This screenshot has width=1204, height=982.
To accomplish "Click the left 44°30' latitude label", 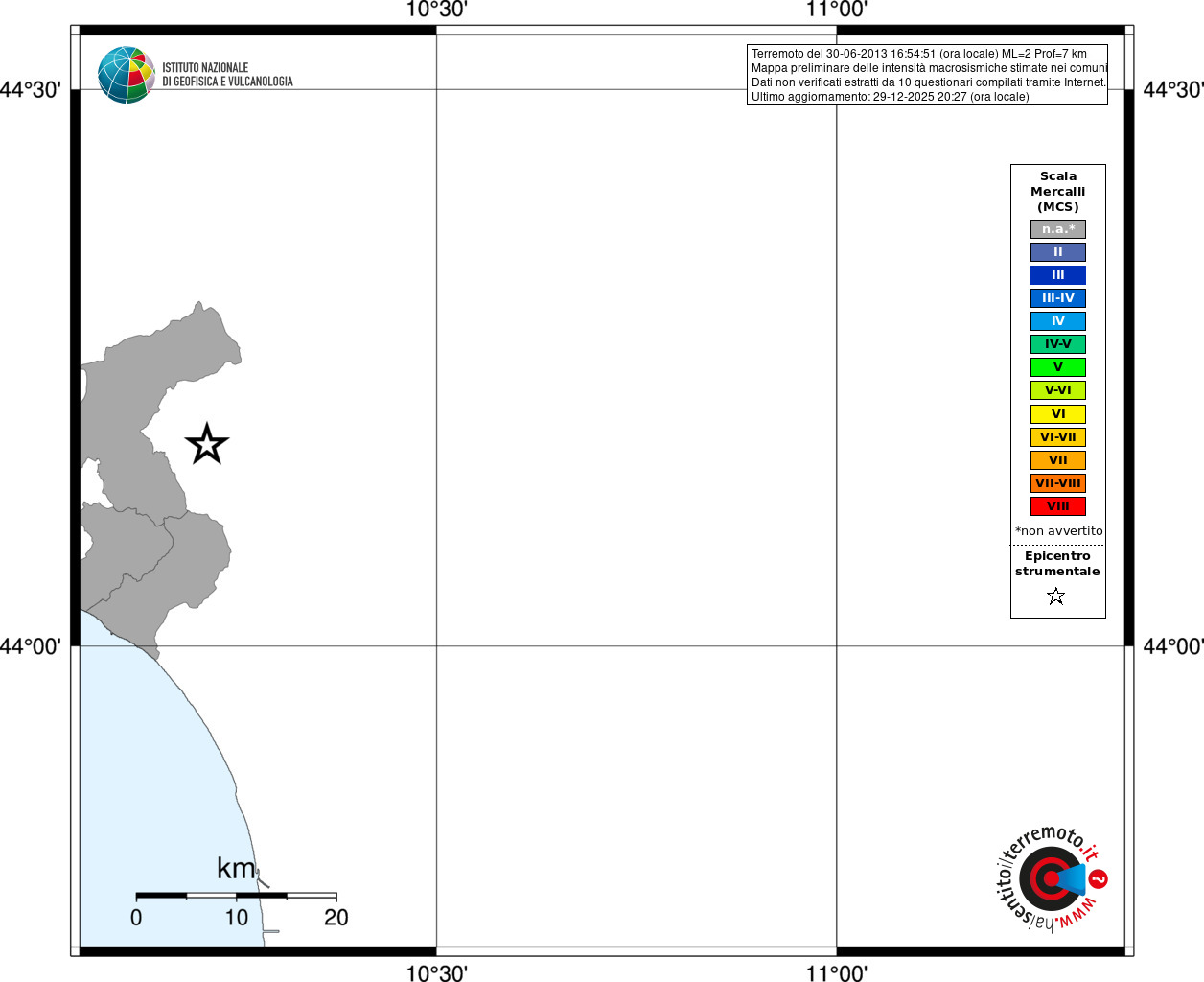I will click(x=31, y=90).
